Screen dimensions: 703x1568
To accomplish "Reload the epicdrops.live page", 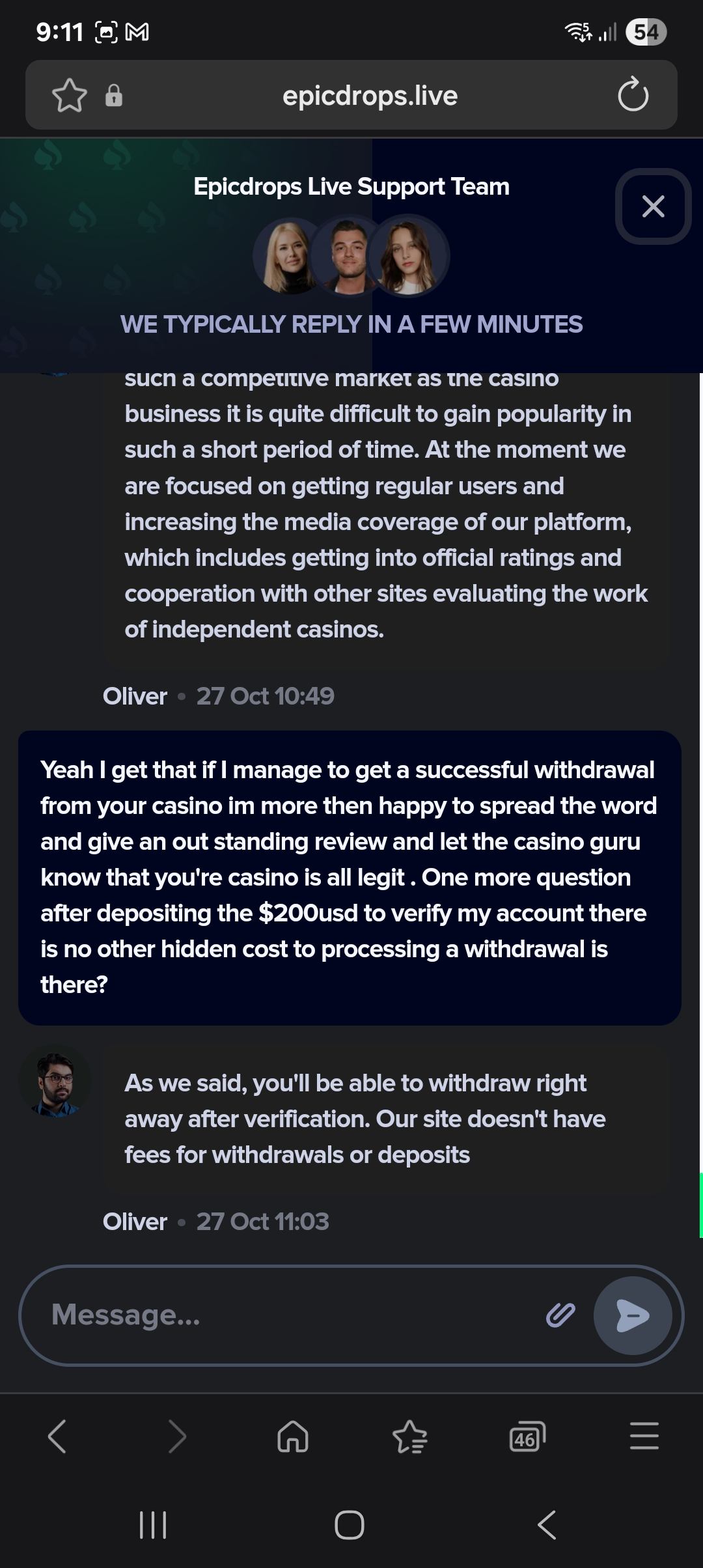I will point(633,96).
